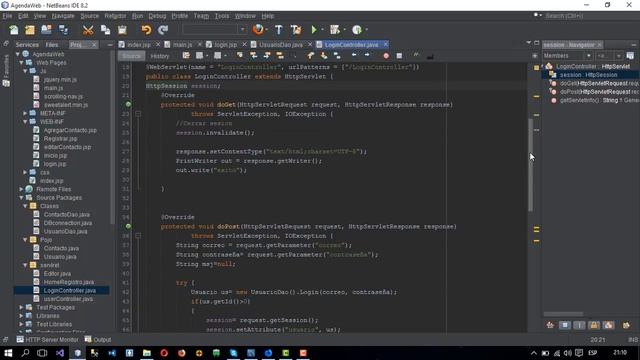Open the run configuration combo box
Screen dimensions: 640x360
(214, 29)
